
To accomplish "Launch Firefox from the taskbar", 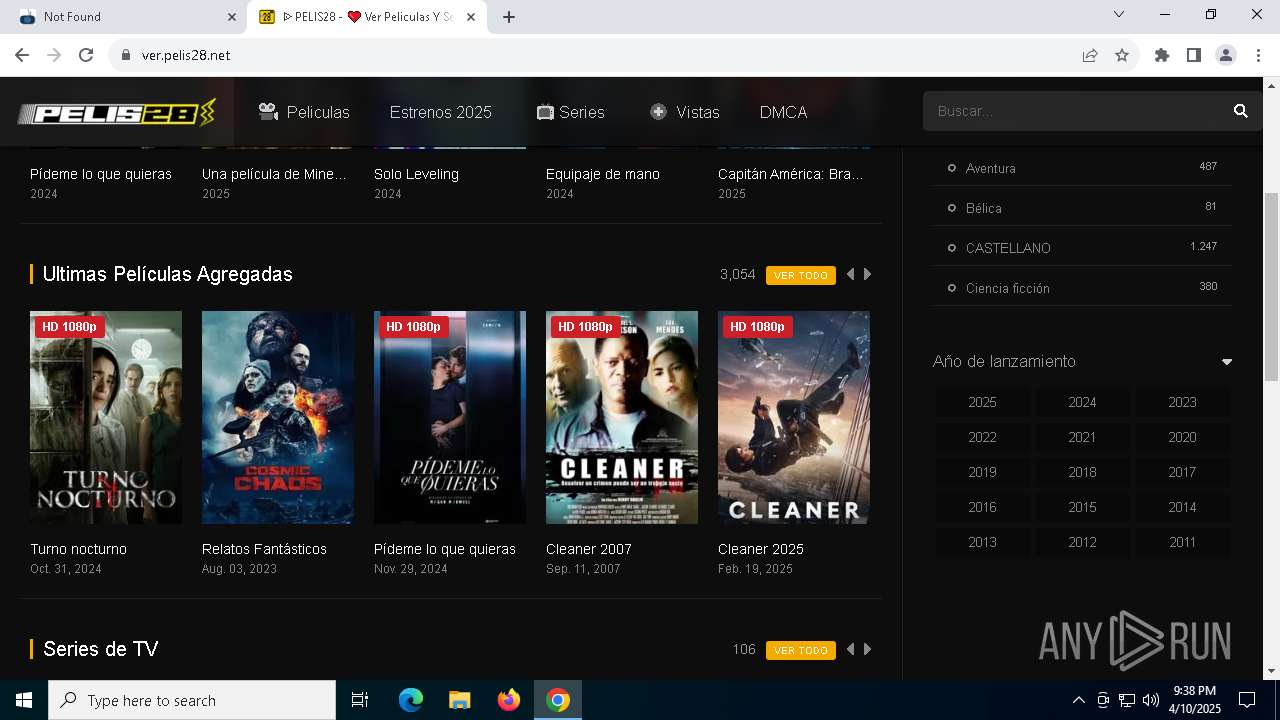I will pyautogui.click(x=509, y=700).
